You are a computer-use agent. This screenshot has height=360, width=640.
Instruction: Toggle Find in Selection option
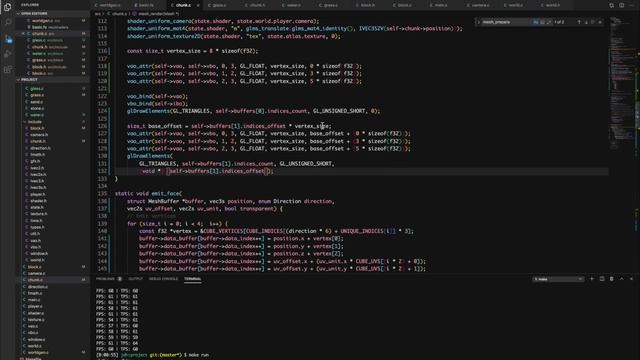pyautogui.click(x=593, y=22)
